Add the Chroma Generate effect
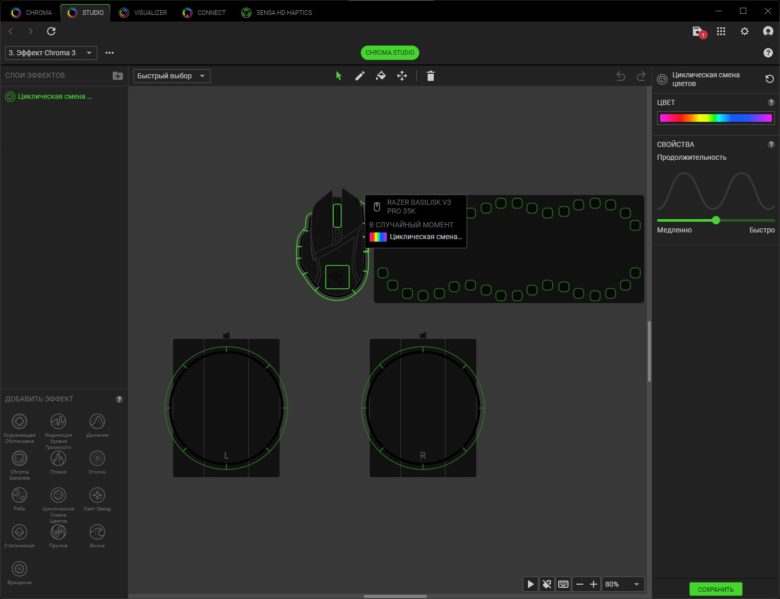This screenshot has height=599, width=780. point(19,458)
